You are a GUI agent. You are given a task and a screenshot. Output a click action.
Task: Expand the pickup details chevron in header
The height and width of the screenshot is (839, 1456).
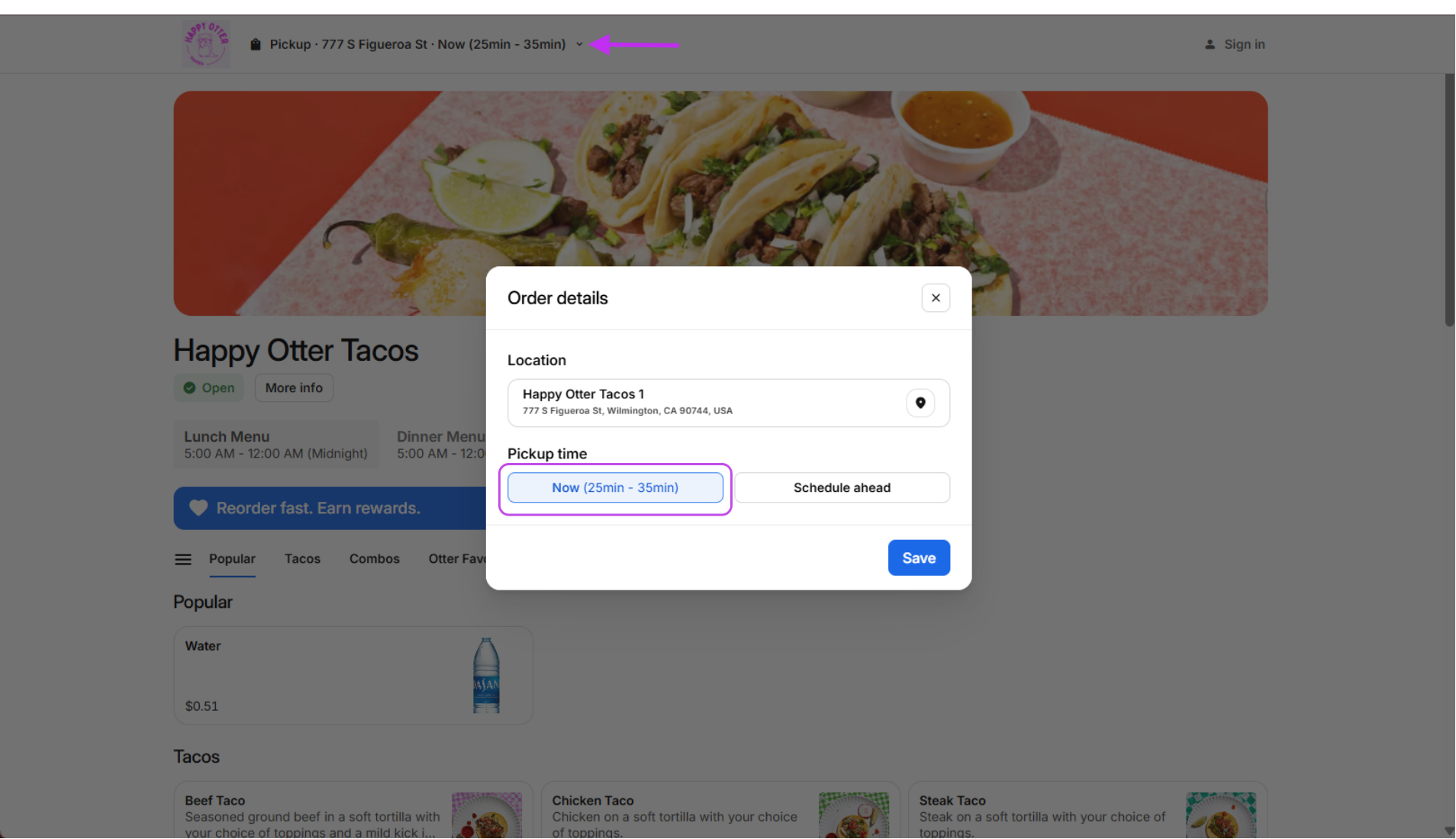pyautogui.click(x=579, y=44)
